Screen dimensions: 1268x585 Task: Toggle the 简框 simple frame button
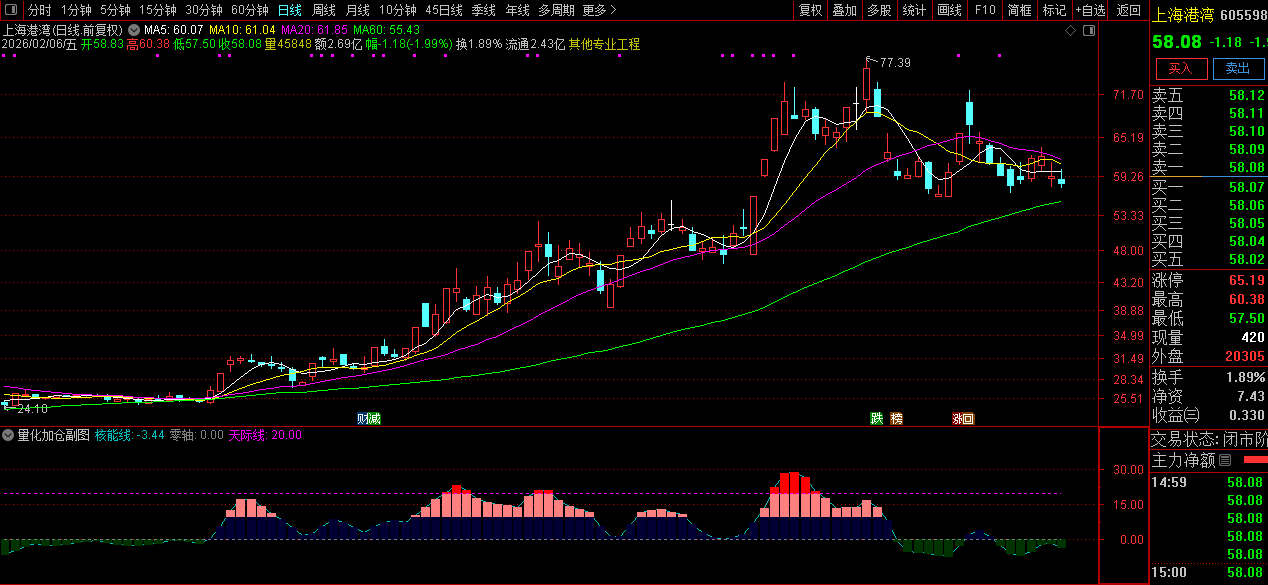[1019, 10]
